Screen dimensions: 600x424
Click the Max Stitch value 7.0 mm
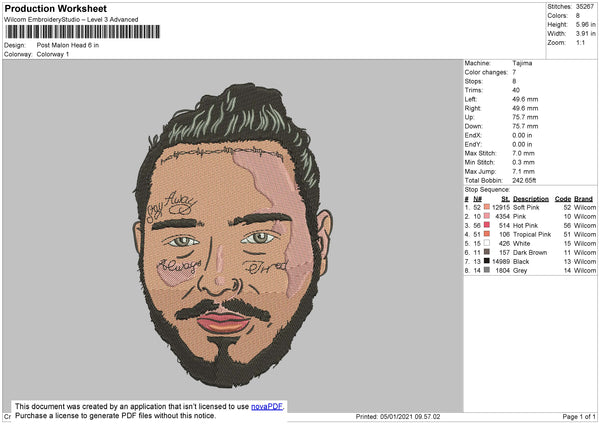click(523, 153)
